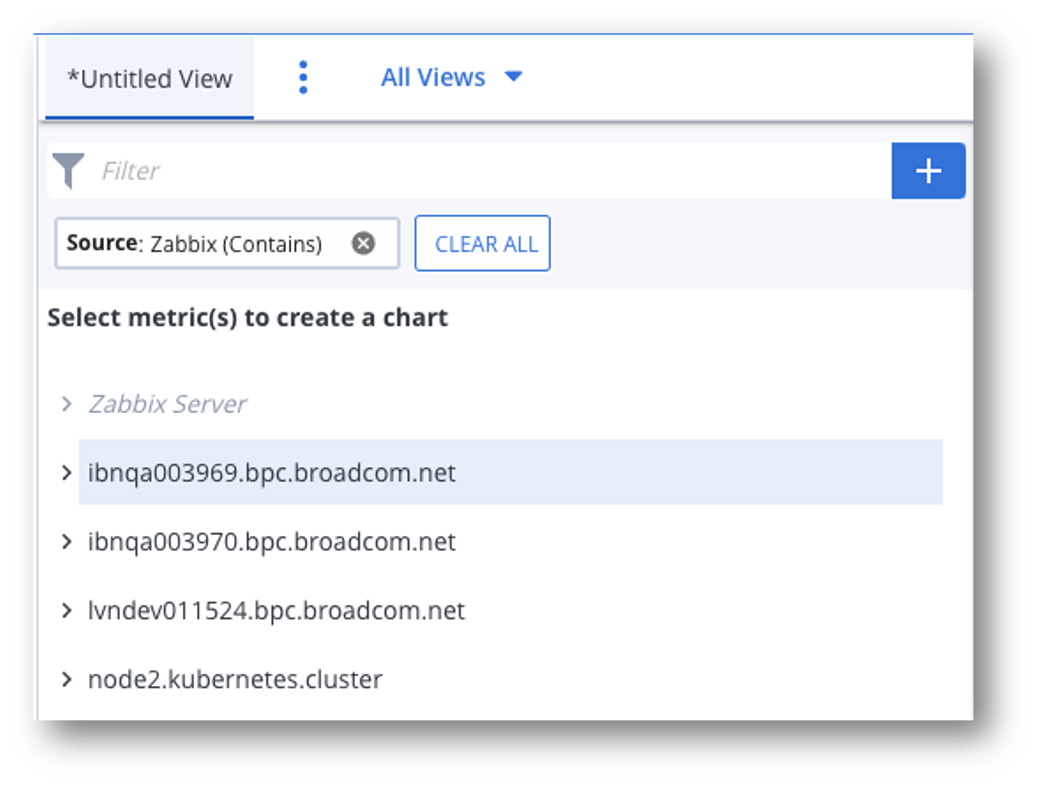Click the blue plus add button
Image resolution: width=1039 pixels, height=785 pixels.
928,171
